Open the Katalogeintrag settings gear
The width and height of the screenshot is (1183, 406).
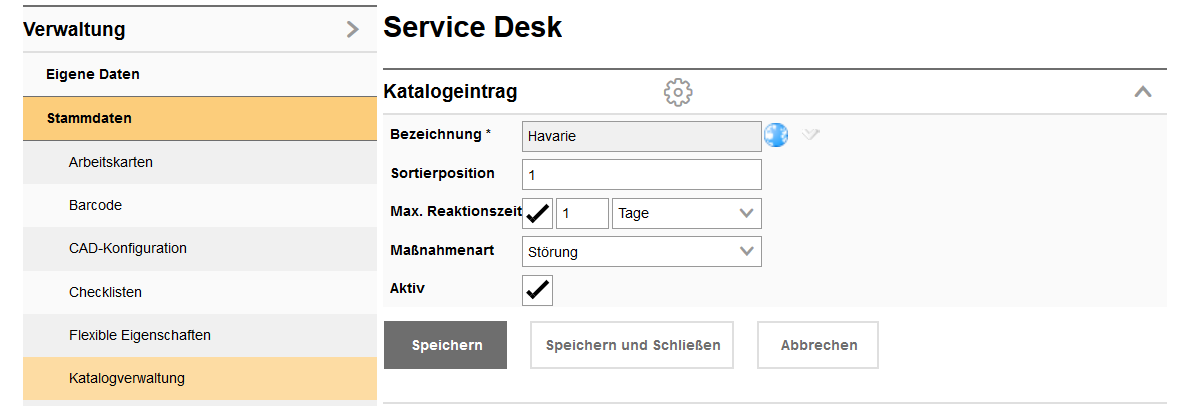(678, 92)
